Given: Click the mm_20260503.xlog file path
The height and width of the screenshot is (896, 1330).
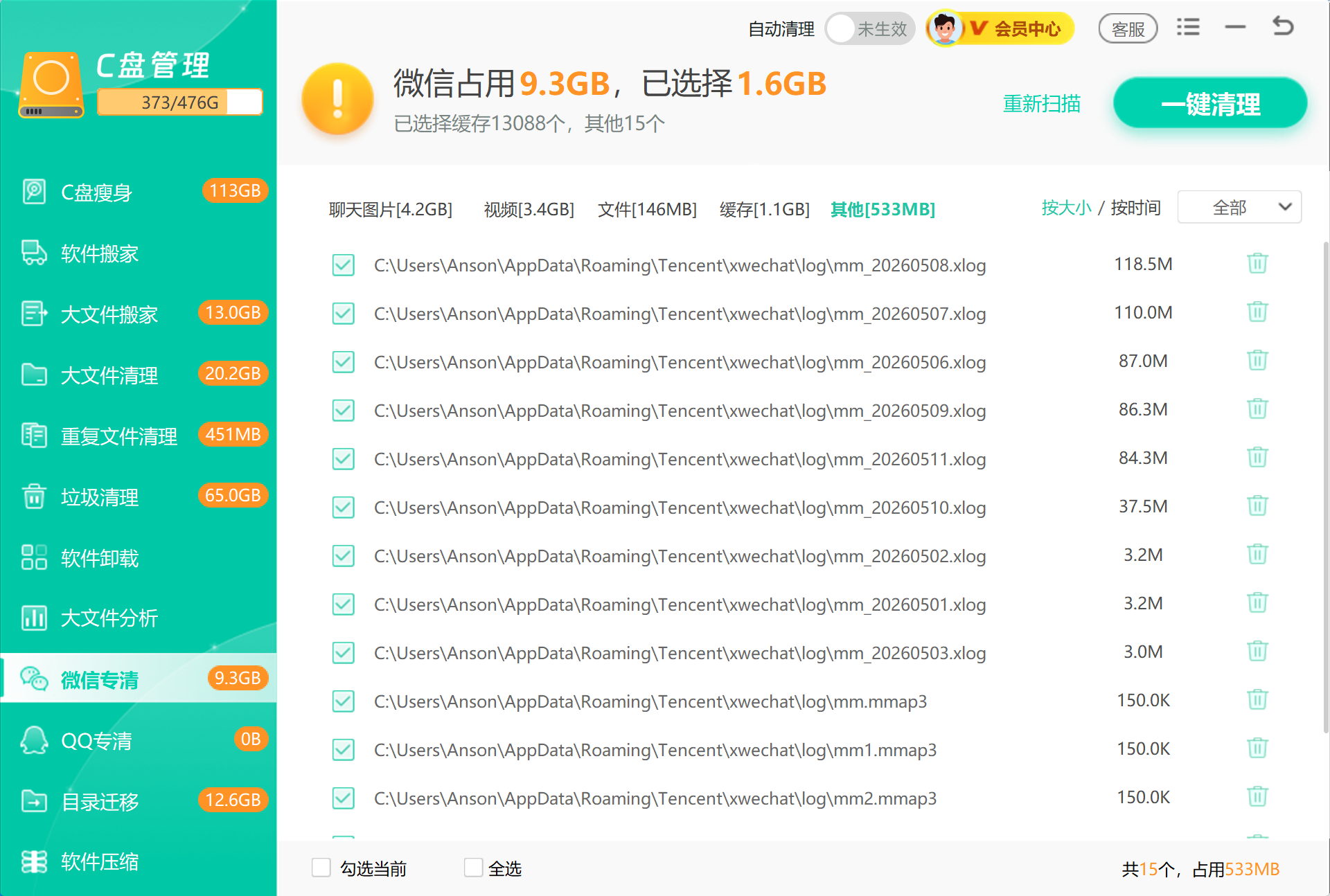Looking at the screenshot, I should (680, 653).
